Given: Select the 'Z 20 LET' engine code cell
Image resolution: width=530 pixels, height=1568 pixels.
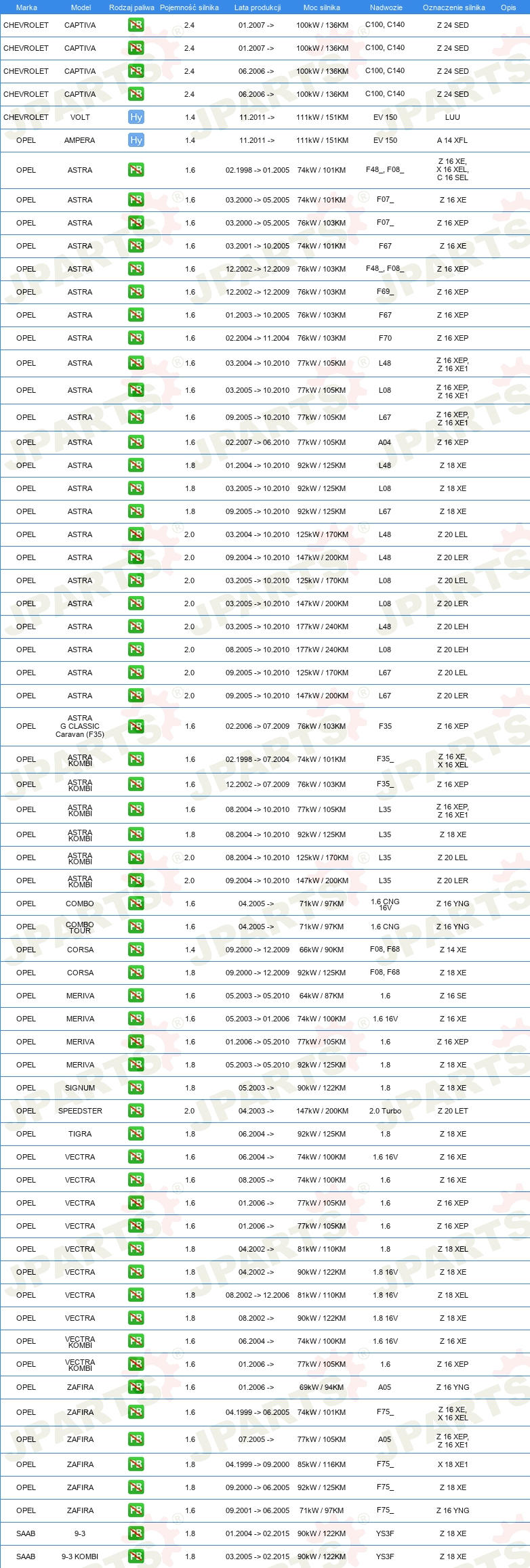Looking at the screenshot, I should [x=453, y=1111].
